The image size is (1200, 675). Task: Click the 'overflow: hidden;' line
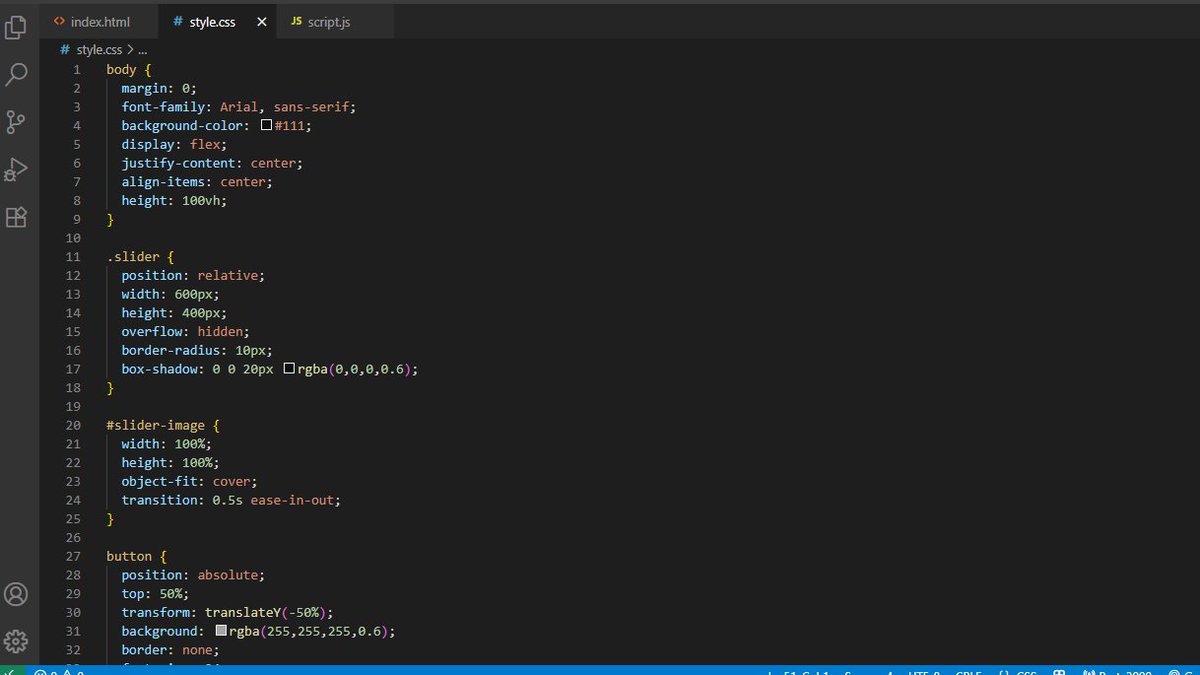tap(186, 331)
